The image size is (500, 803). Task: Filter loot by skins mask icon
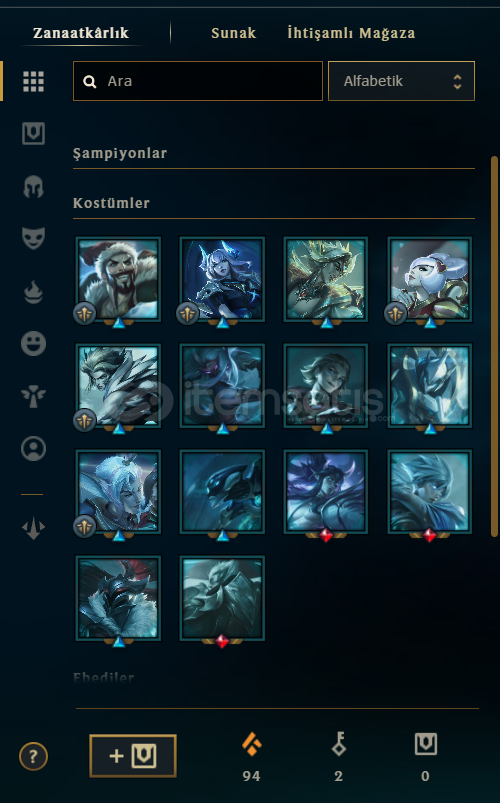point(33,238)
